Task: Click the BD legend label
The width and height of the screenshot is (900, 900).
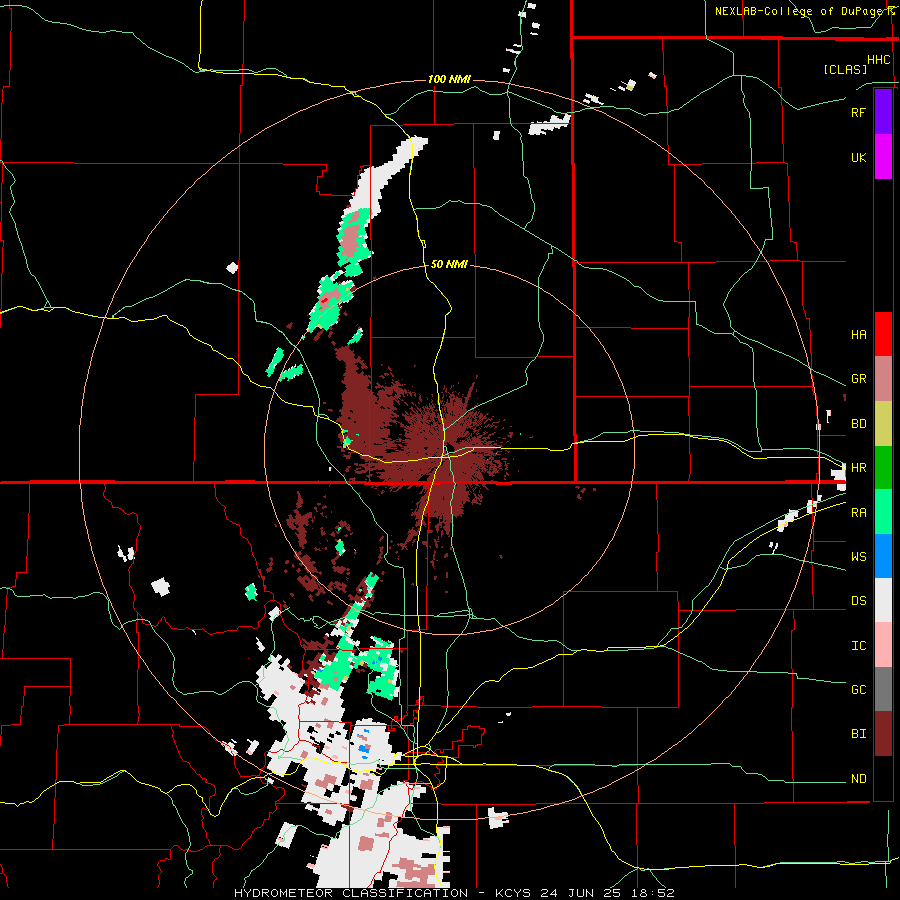Action: click(858, 424)
